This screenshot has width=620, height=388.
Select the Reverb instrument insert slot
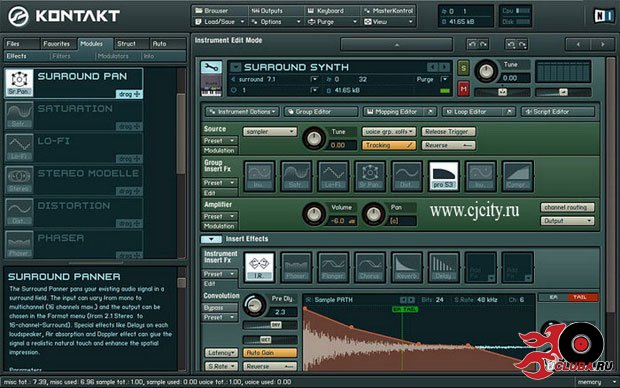click(407, 267)
